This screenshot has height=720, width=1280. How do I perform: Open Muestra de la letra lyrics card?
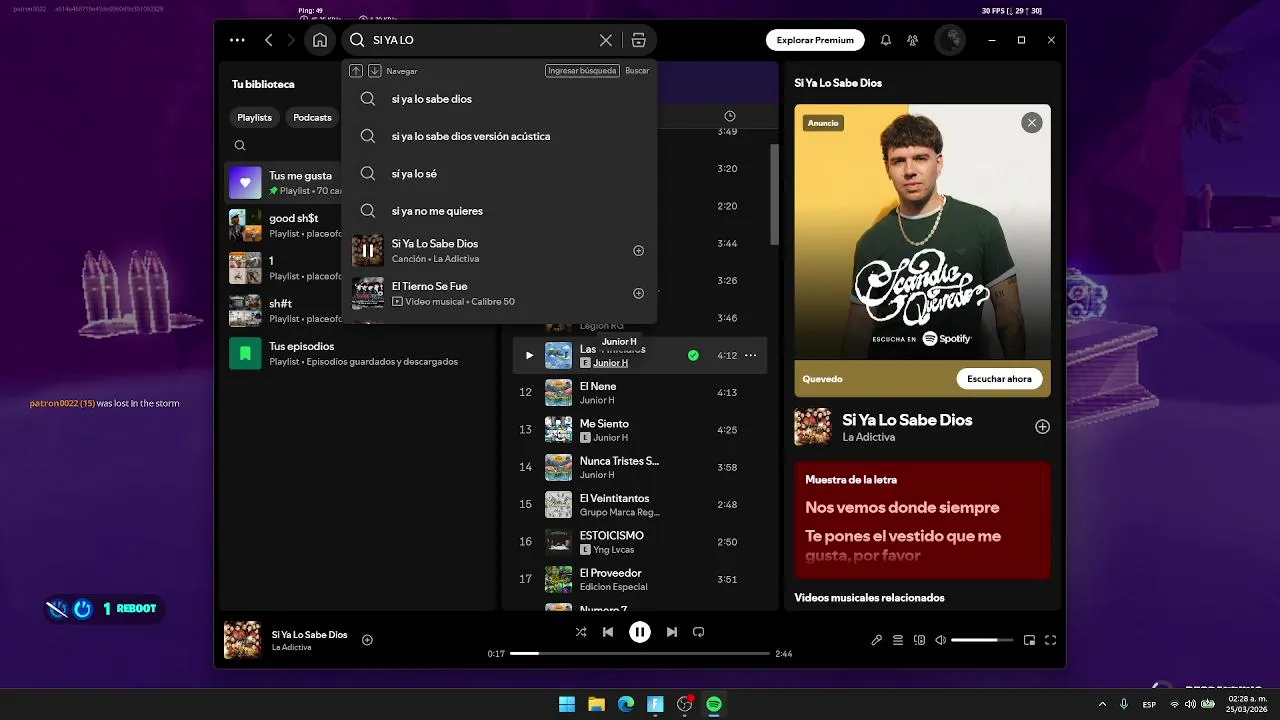(922, 520)
